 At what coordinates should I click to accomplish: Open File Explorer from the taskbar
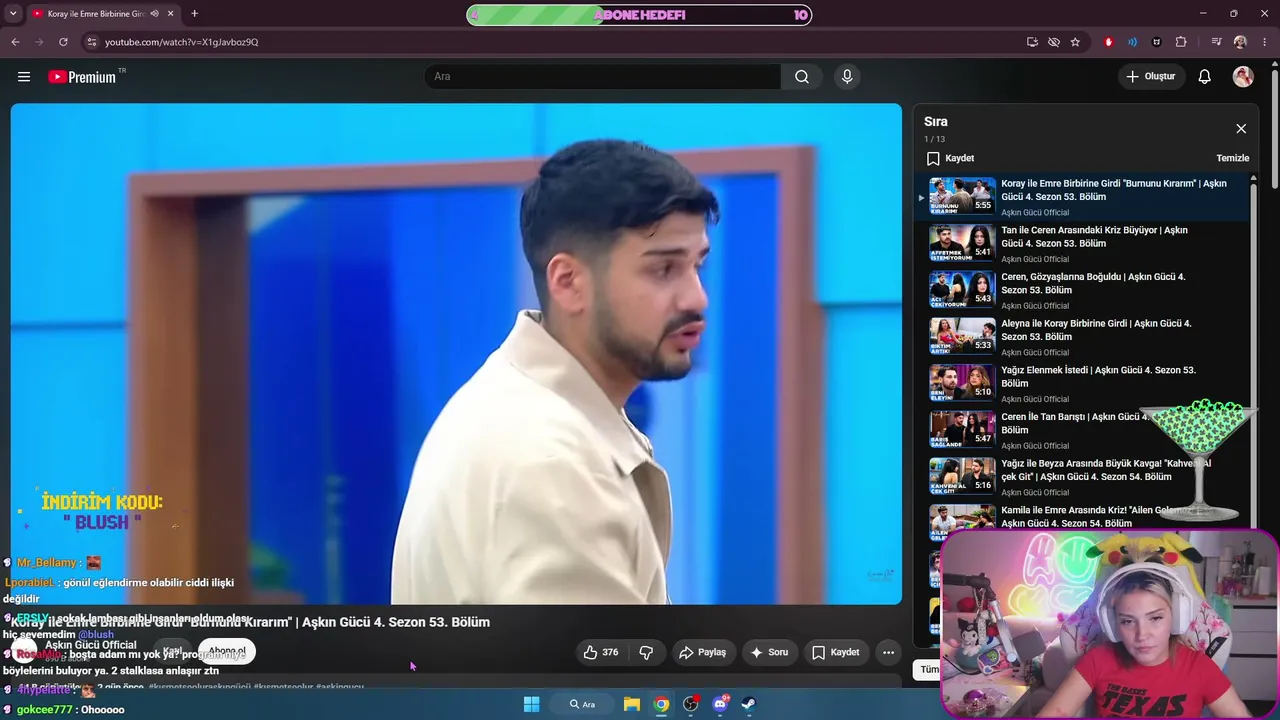coord(632,704)
